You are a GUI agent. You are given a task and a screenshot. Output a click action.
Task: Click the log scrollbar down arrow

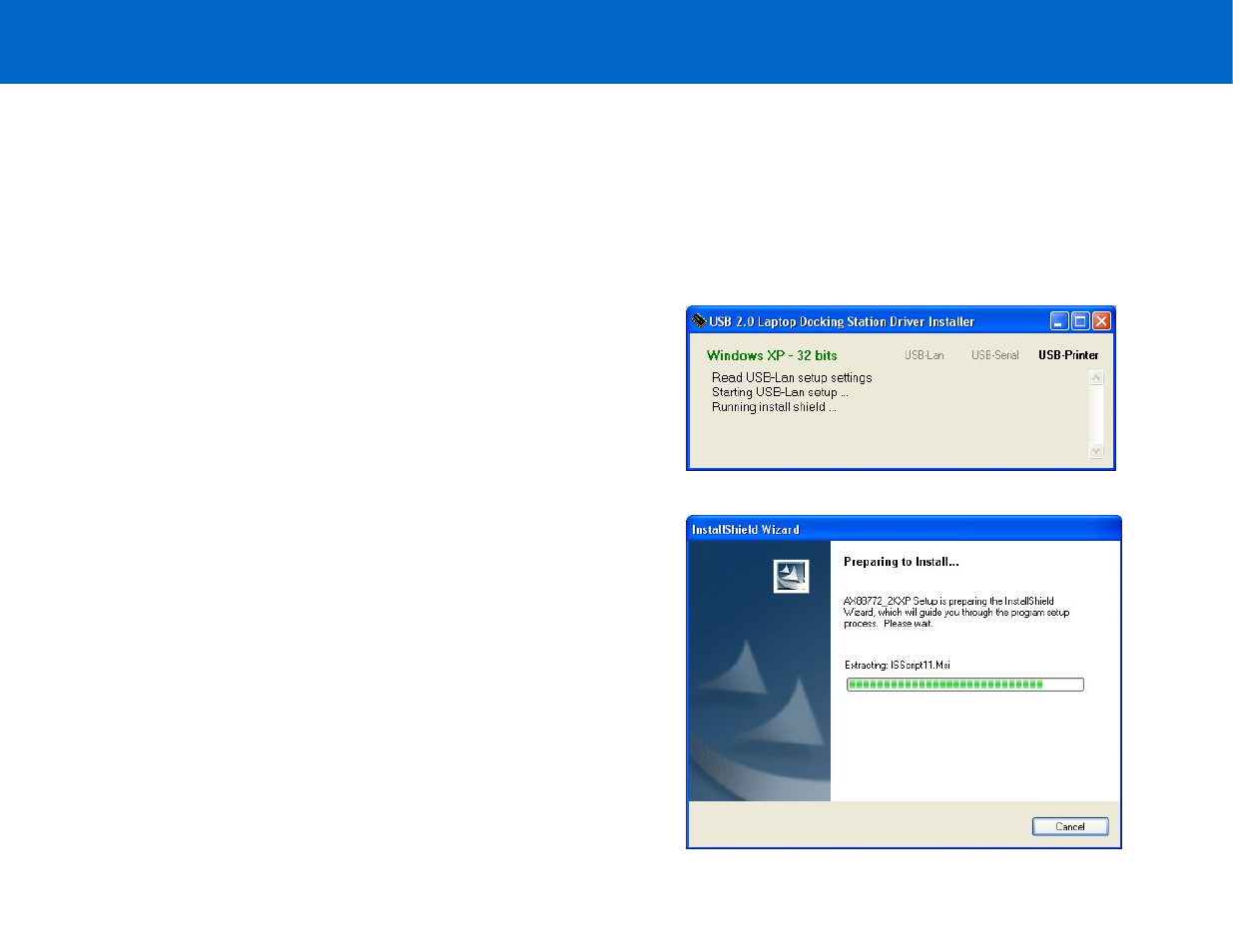coord(1096,451)
